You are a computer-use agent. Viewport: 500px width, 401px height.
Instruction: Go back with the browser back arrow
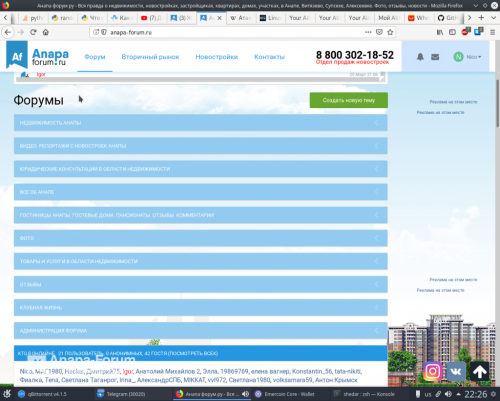pyautogui.click(x=8, y=32)
